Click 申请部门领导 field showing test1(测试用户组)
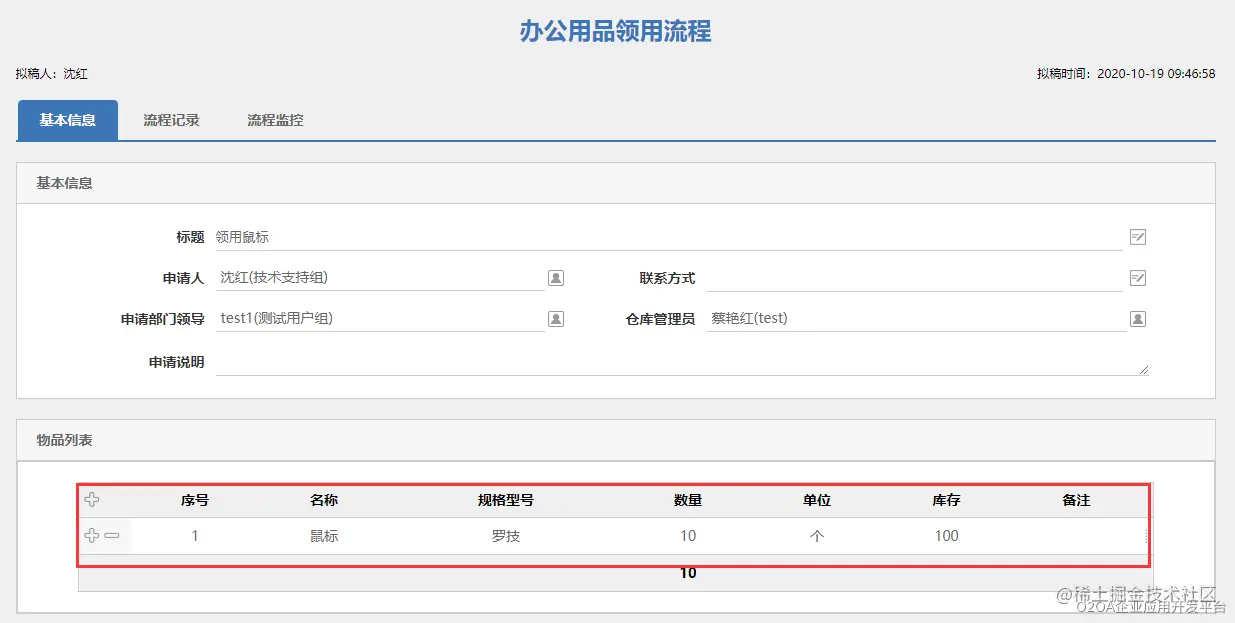Image resolution: width=1235 pixels, height=623 pixels. 380,319
